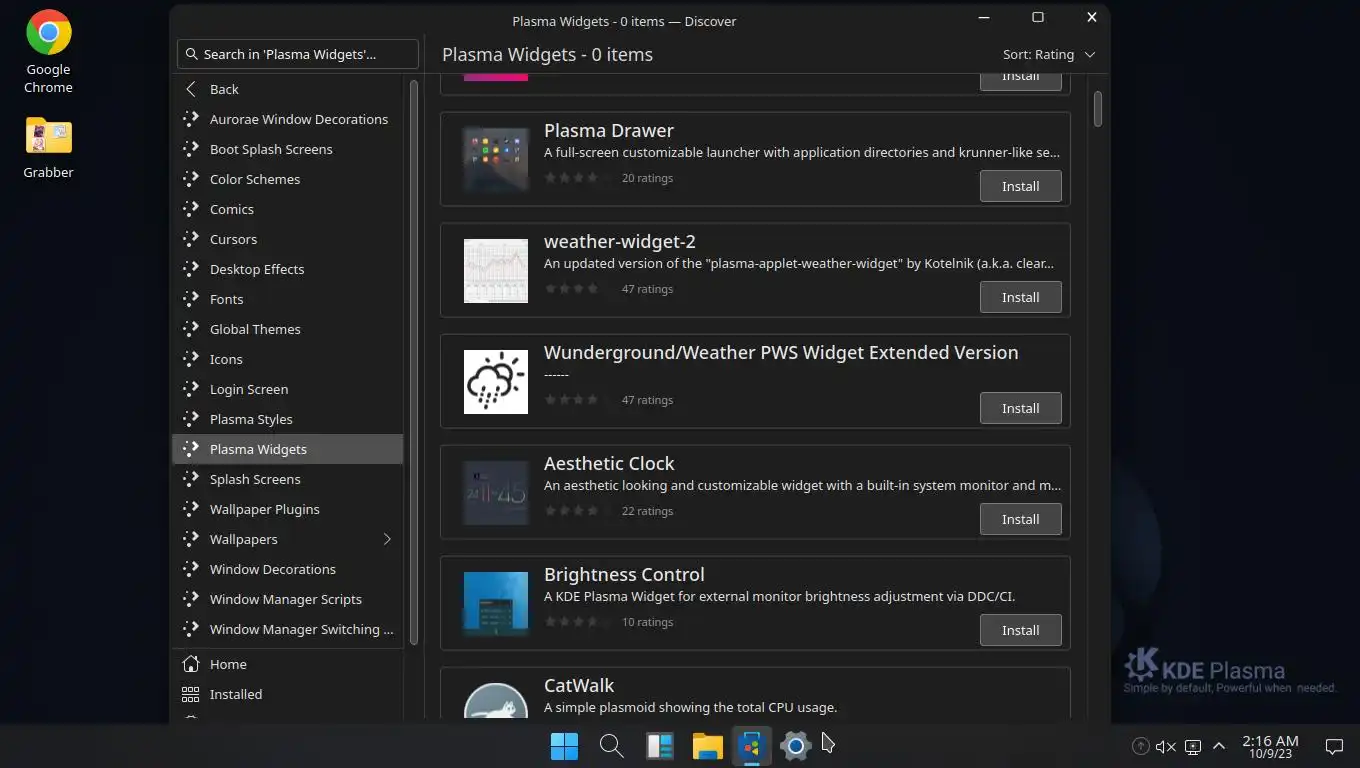Image resolution: width=1360 pixels, height=768 pixels.
Task: Open Plasma Drawer thumbnail
Action: click(x=496, y=159)
